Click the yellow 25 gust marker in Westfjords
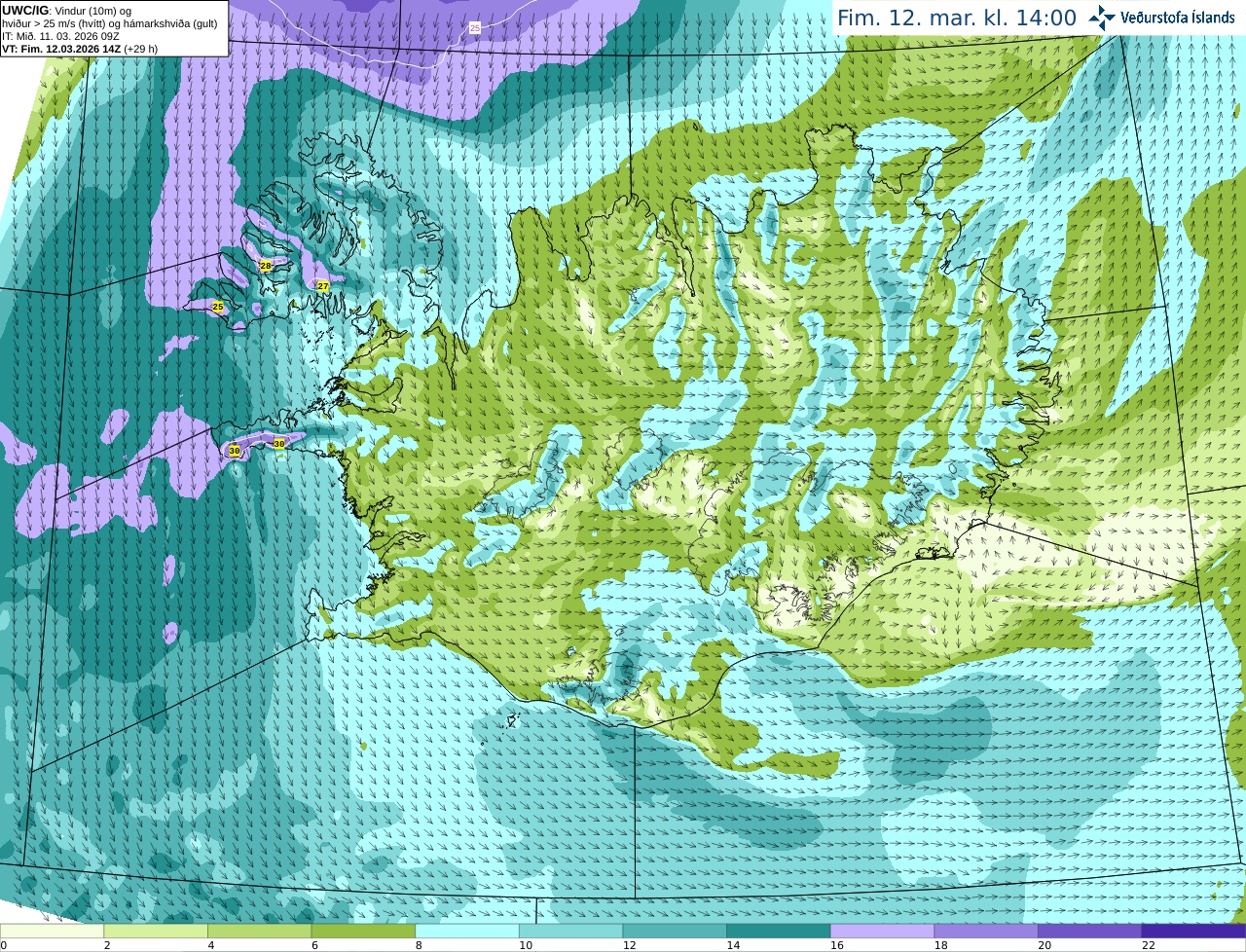 (218, 307)
